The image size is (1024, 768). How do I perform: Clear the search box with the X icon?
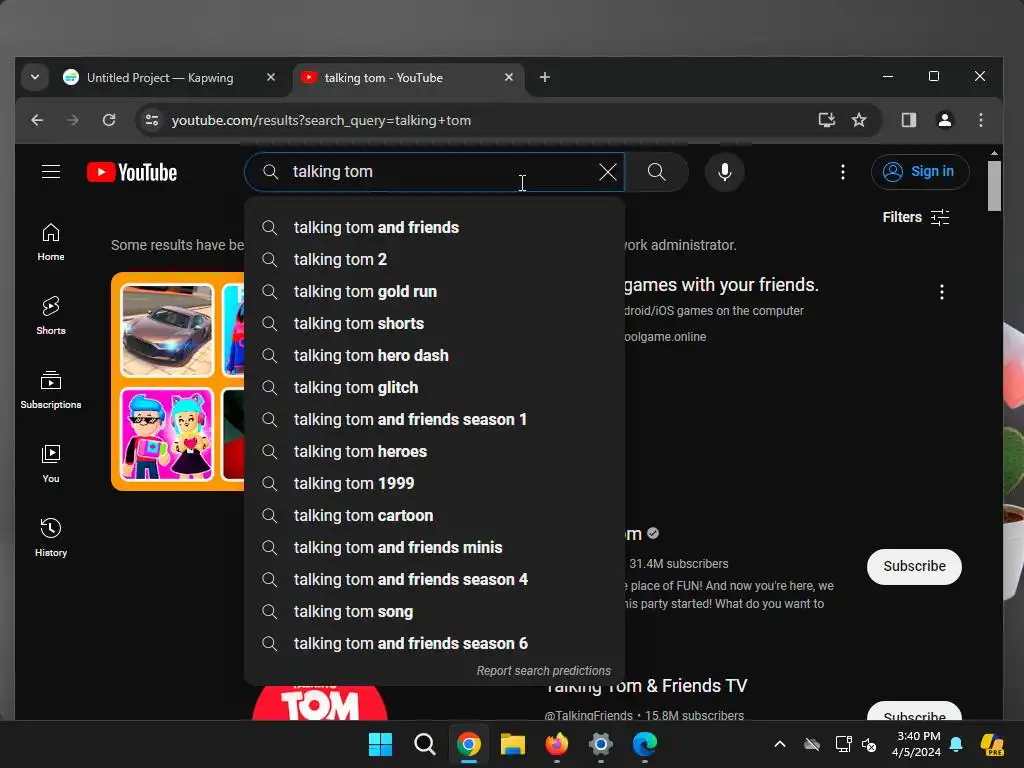point(608,172)
